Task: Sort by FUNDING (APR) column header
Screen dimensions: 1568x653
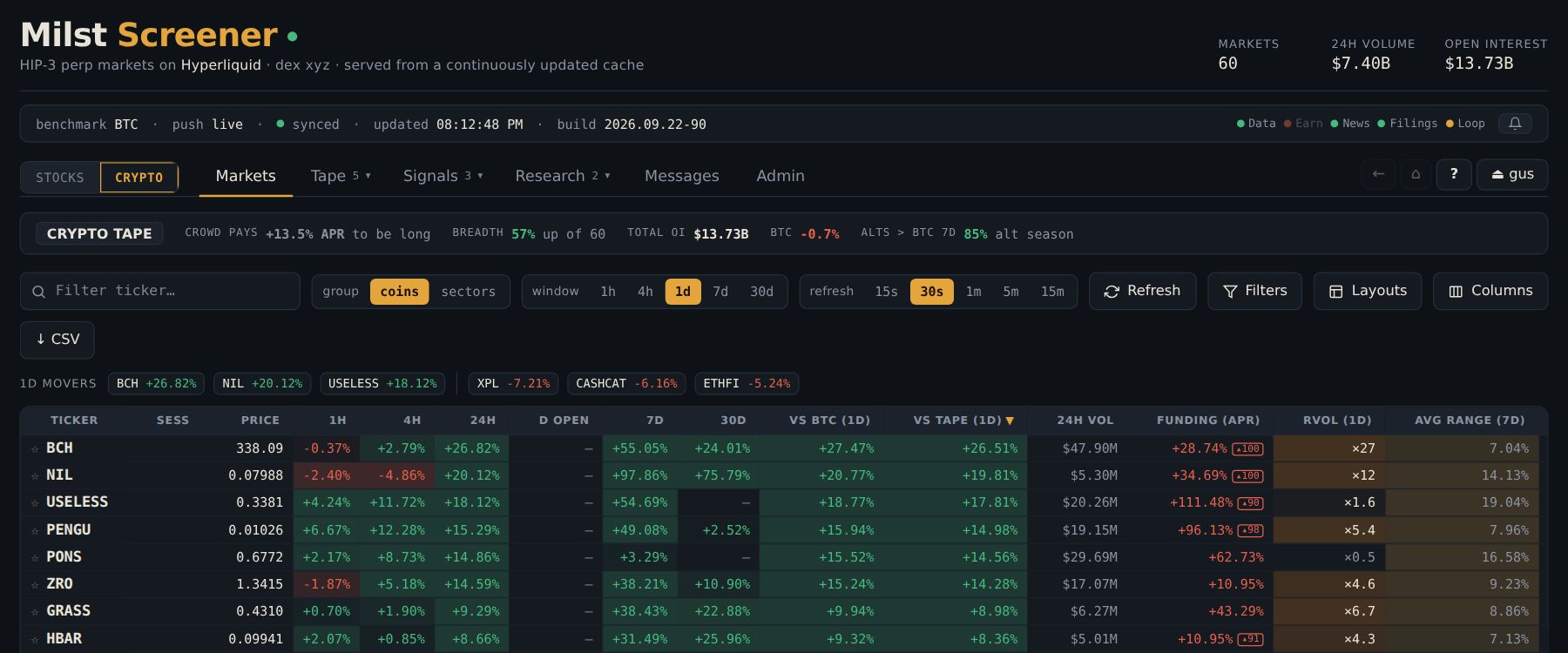Action: point(1207,421)
